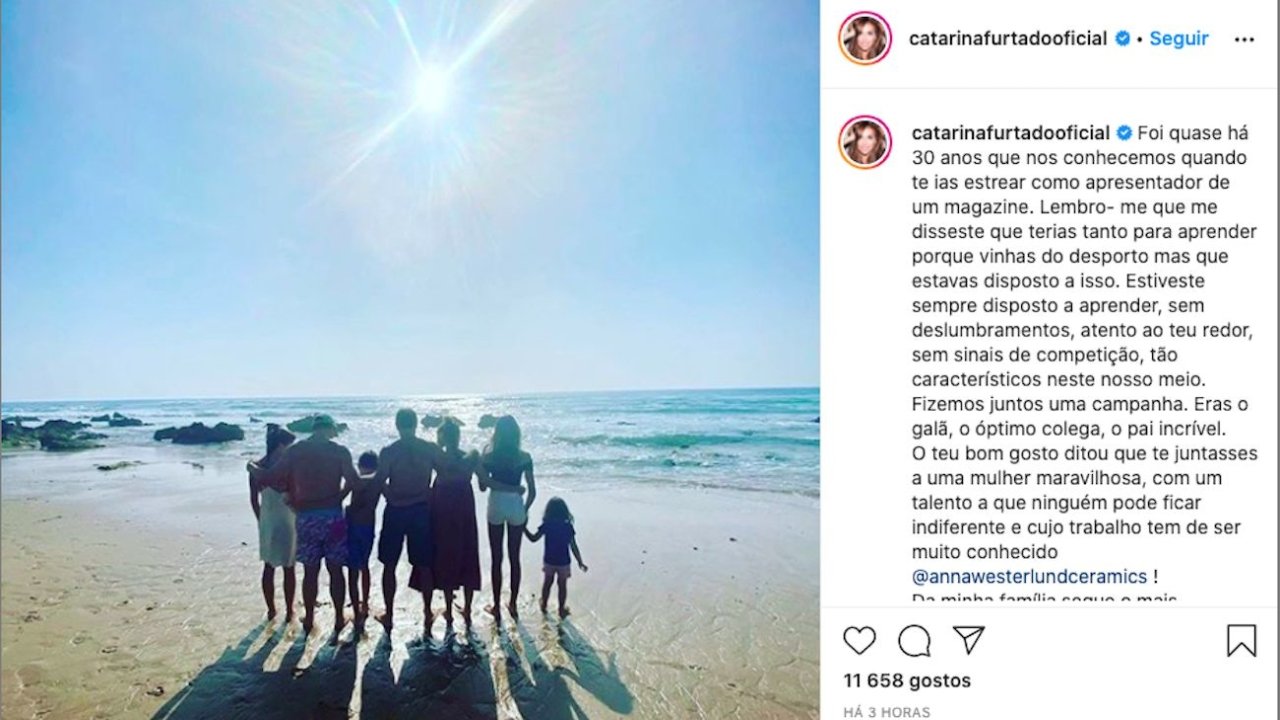Click the Seguir follow button
The width and height of the screenshot is (1280, 720).
[1179, 39]
